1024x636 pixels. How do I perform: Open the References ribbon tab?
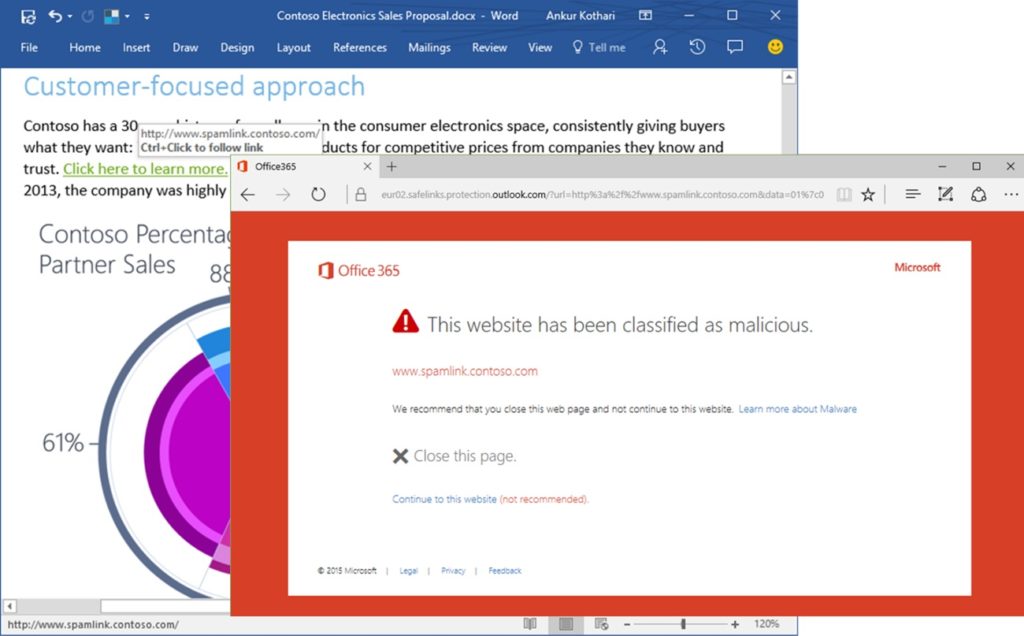pos(359,47)
